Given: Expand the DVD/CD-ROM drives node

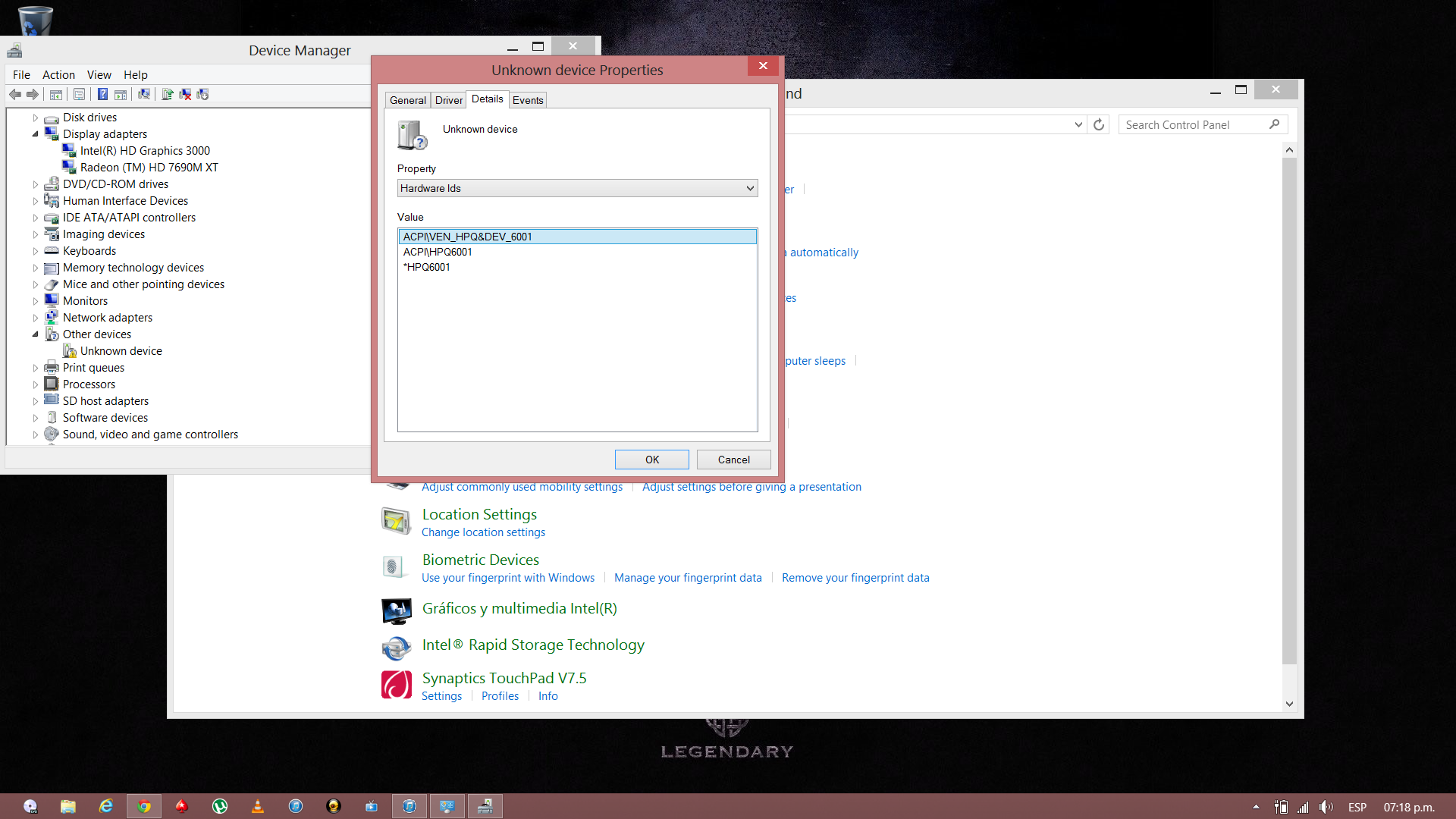Looking at the screenshot, I should click(35, 184).
